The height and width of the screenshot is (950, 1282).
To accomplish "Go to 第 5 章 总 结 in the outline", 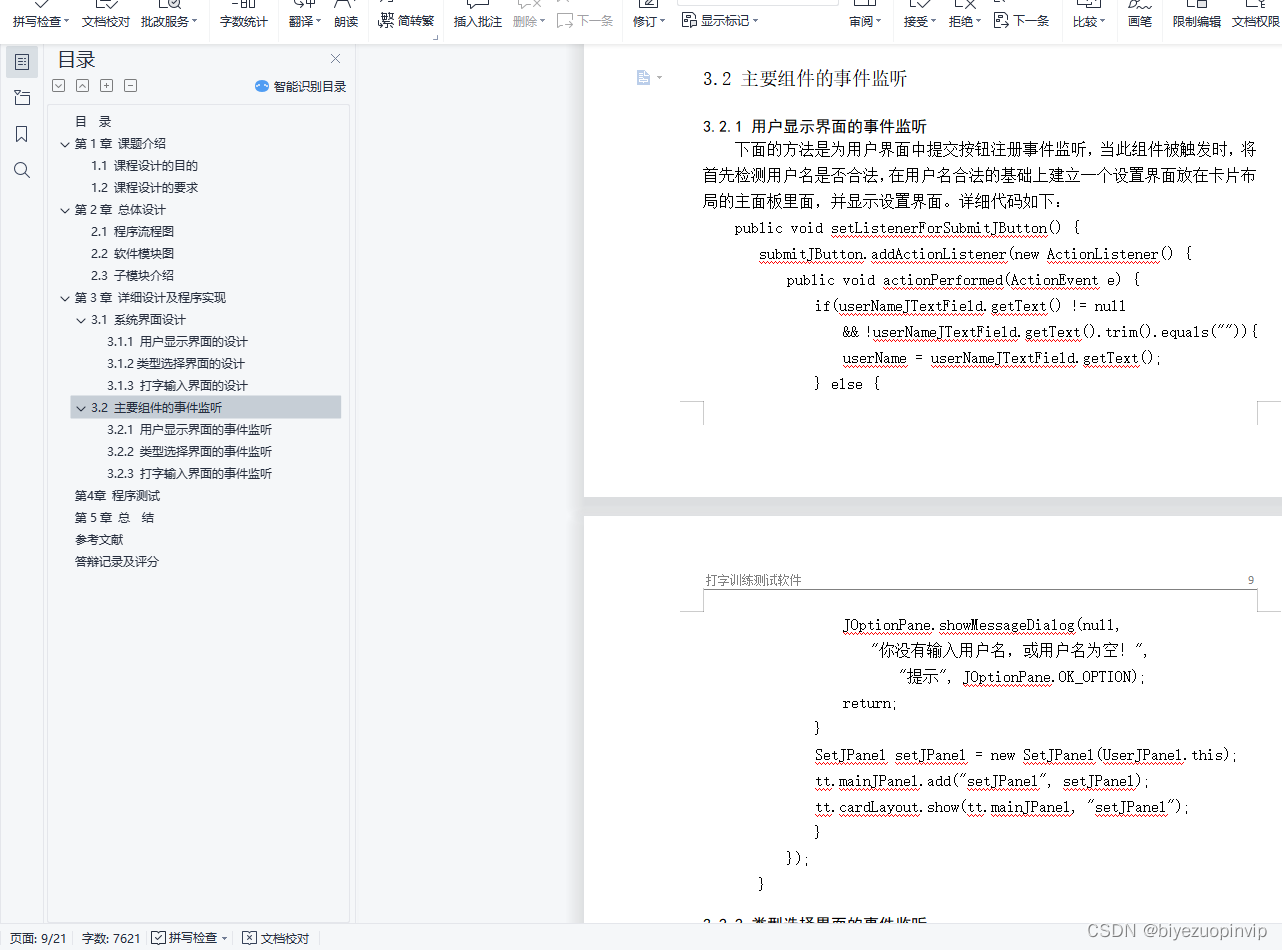I will point(114,518).
